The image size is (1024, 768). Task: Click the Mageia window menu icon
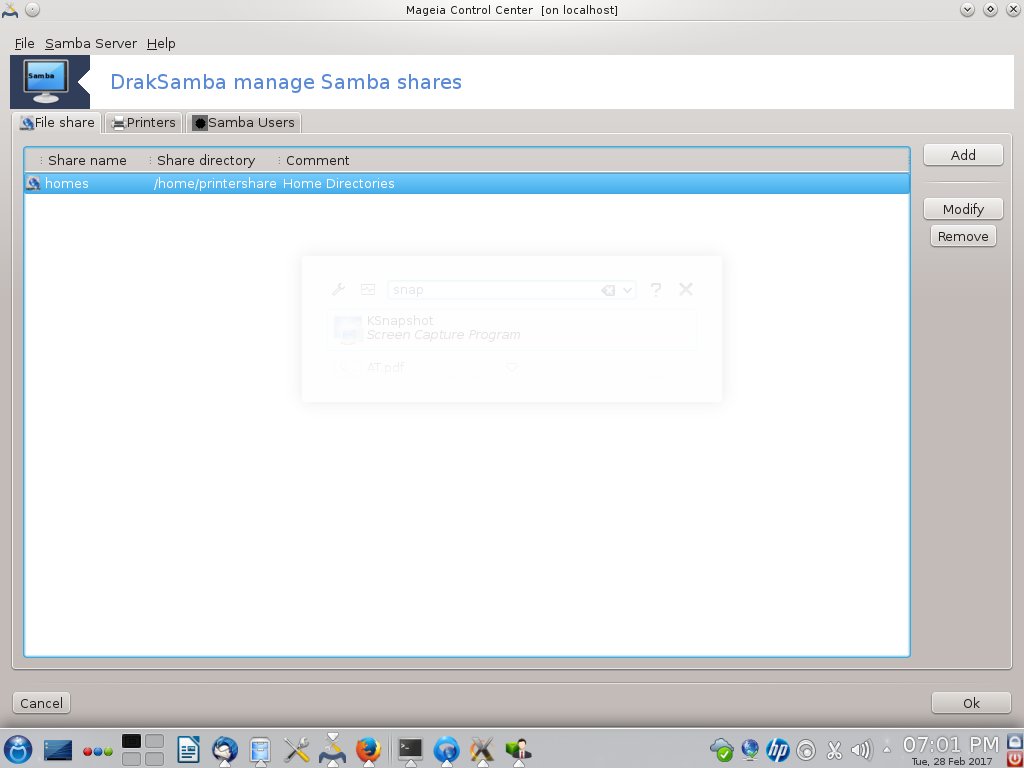pyautogui.click(x=10, y=9)
